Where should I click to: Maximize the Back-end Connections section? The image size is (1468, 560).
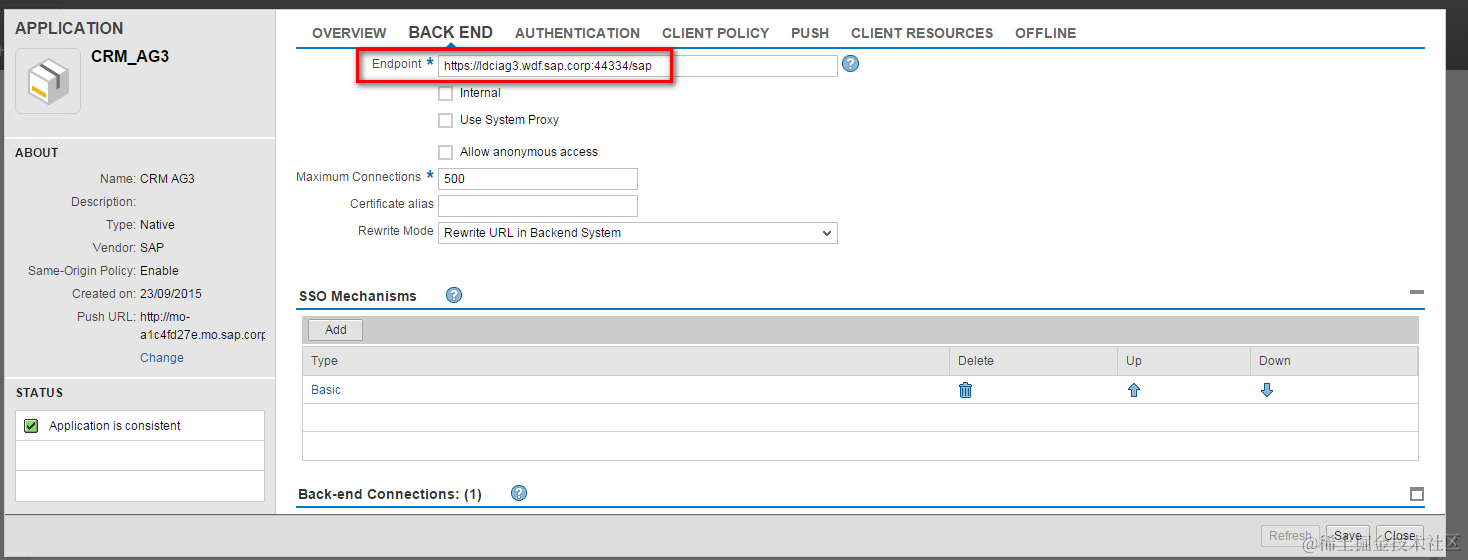coord(1416,494)
